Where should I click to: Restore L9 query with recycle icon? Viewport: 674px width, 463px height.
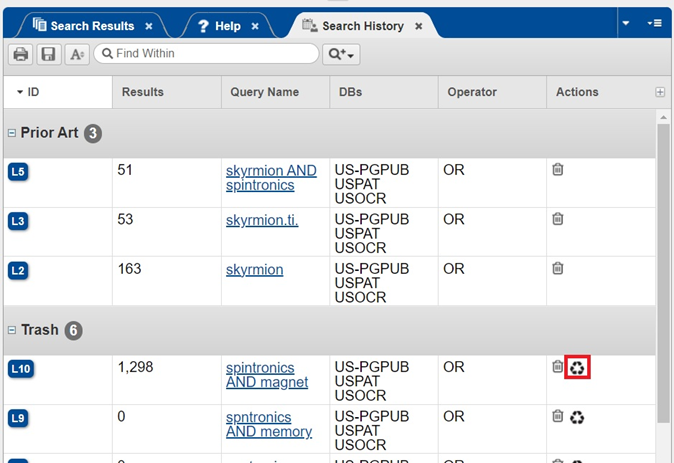pyautogui.click(x=577, y=417)
